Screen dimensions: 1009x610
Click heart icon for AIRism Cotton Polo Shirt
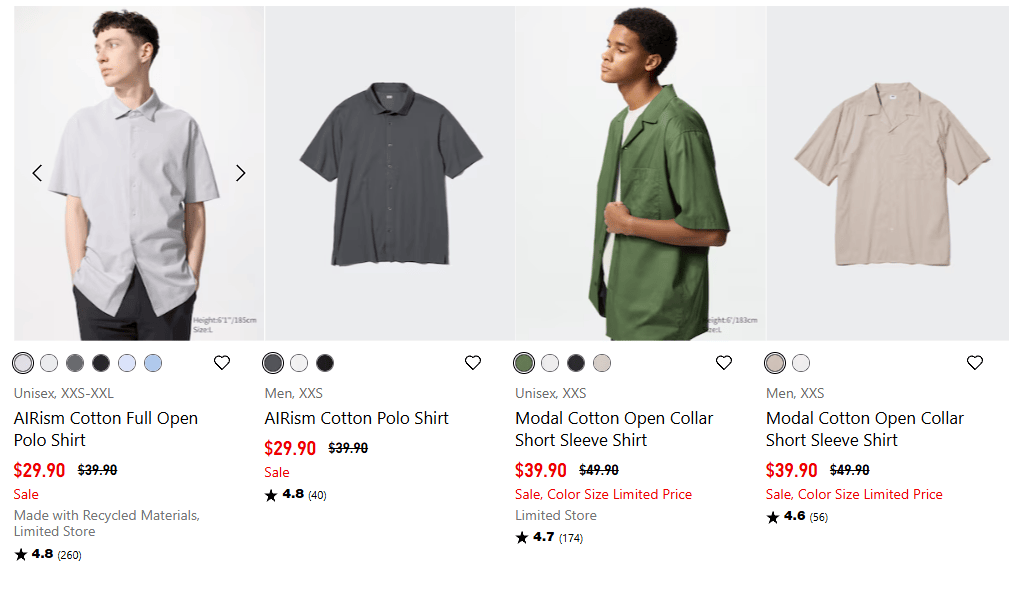tap(473, 363)
